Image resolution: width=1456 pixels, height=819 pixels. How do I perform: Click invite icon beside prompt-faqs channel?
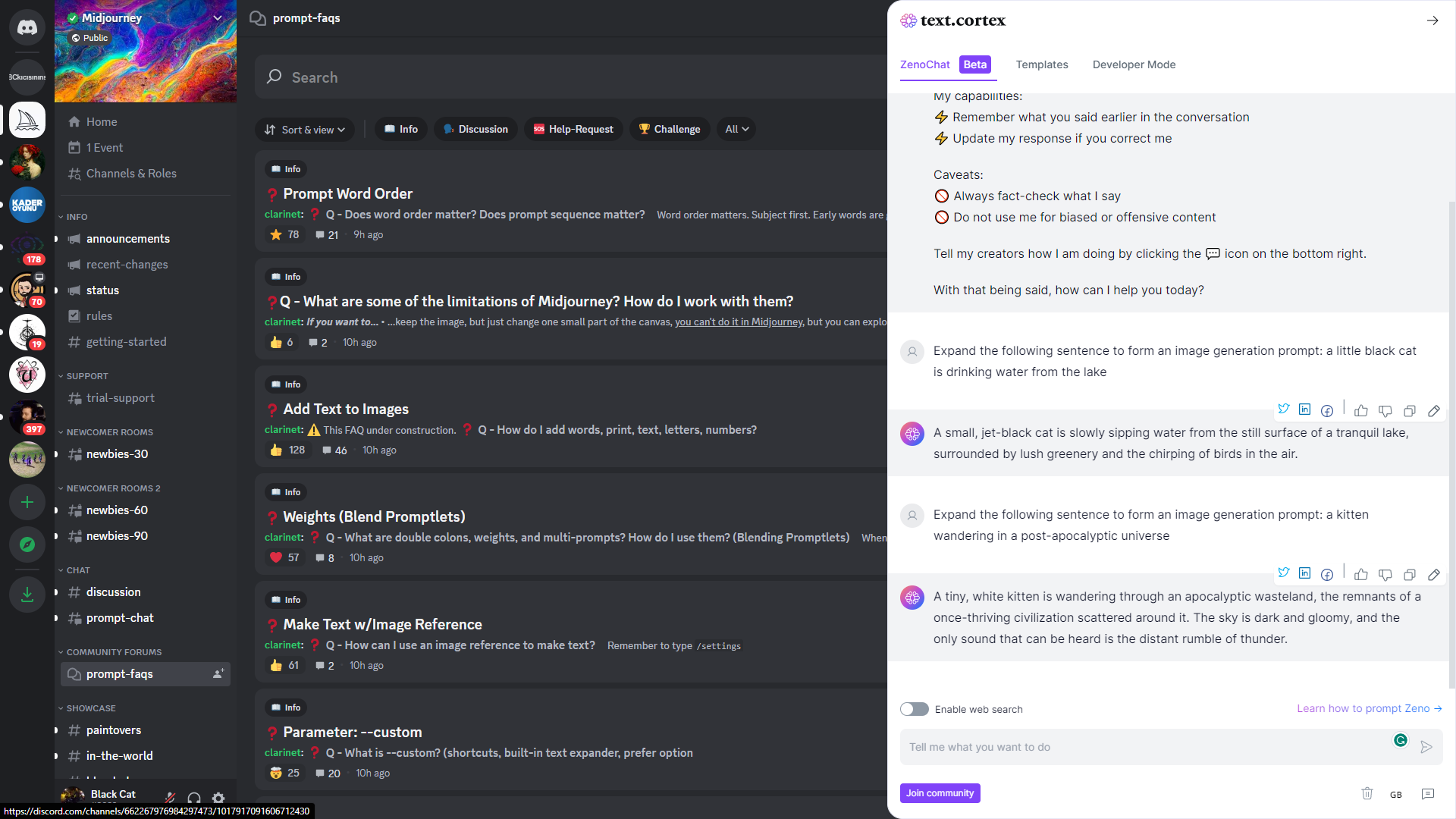click(218, 673)
